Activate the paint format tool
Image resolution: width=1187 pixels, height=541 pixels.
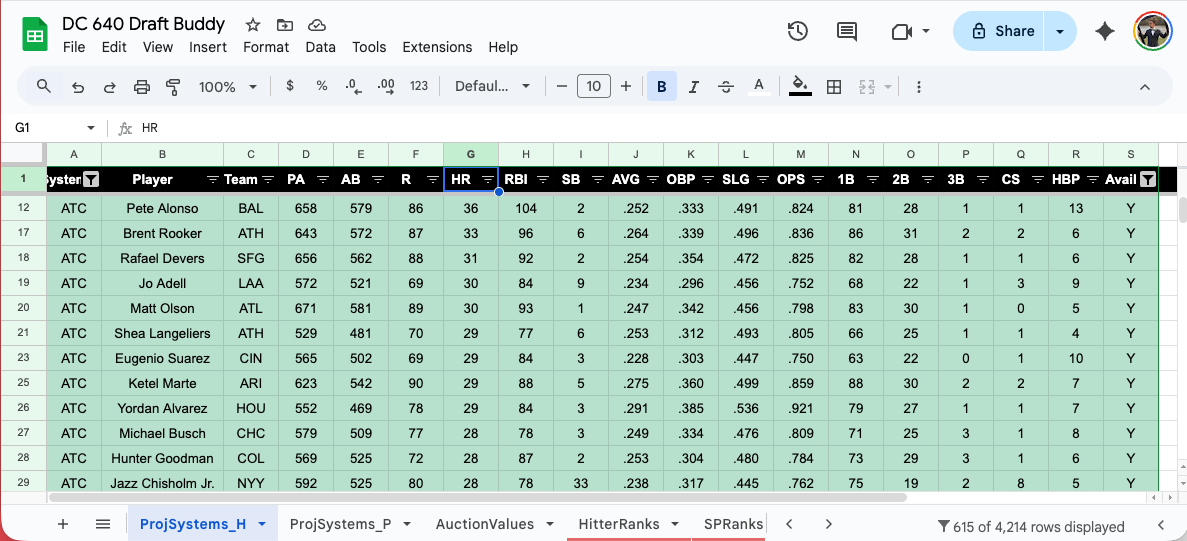[x=173, y=87]
